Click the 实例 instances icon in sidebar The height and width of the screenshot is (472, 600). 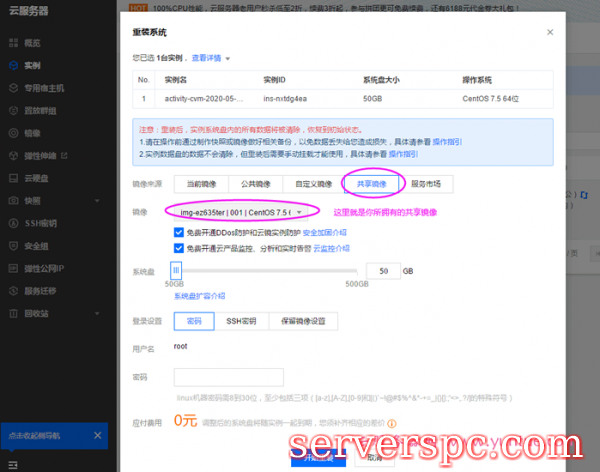click(13, 66)
